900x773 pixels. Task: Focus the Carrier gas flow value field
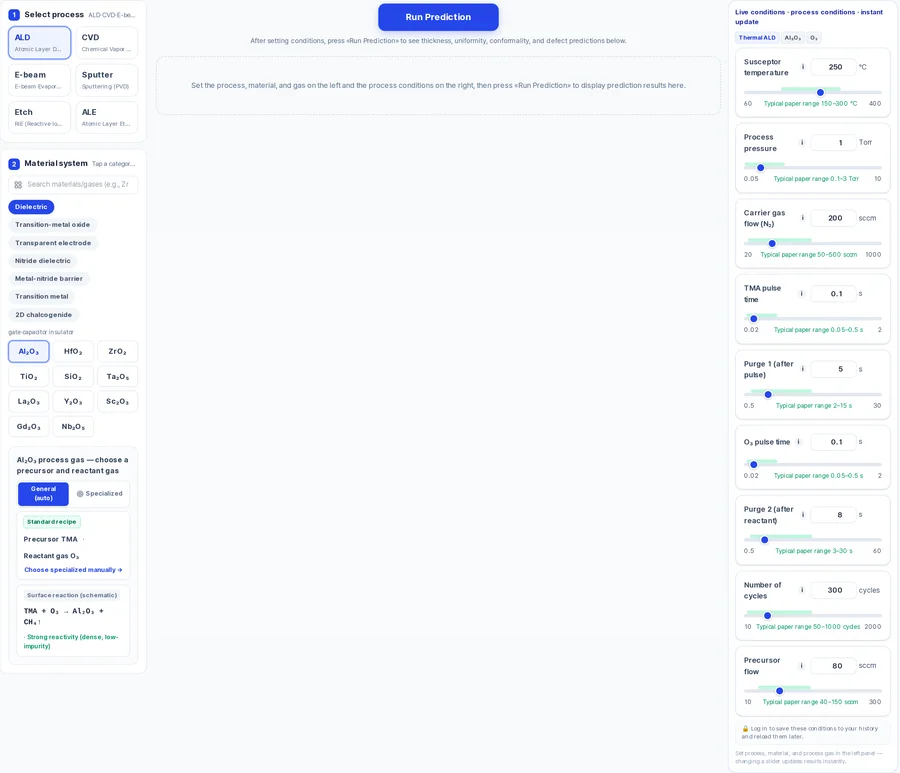point(833,218)
